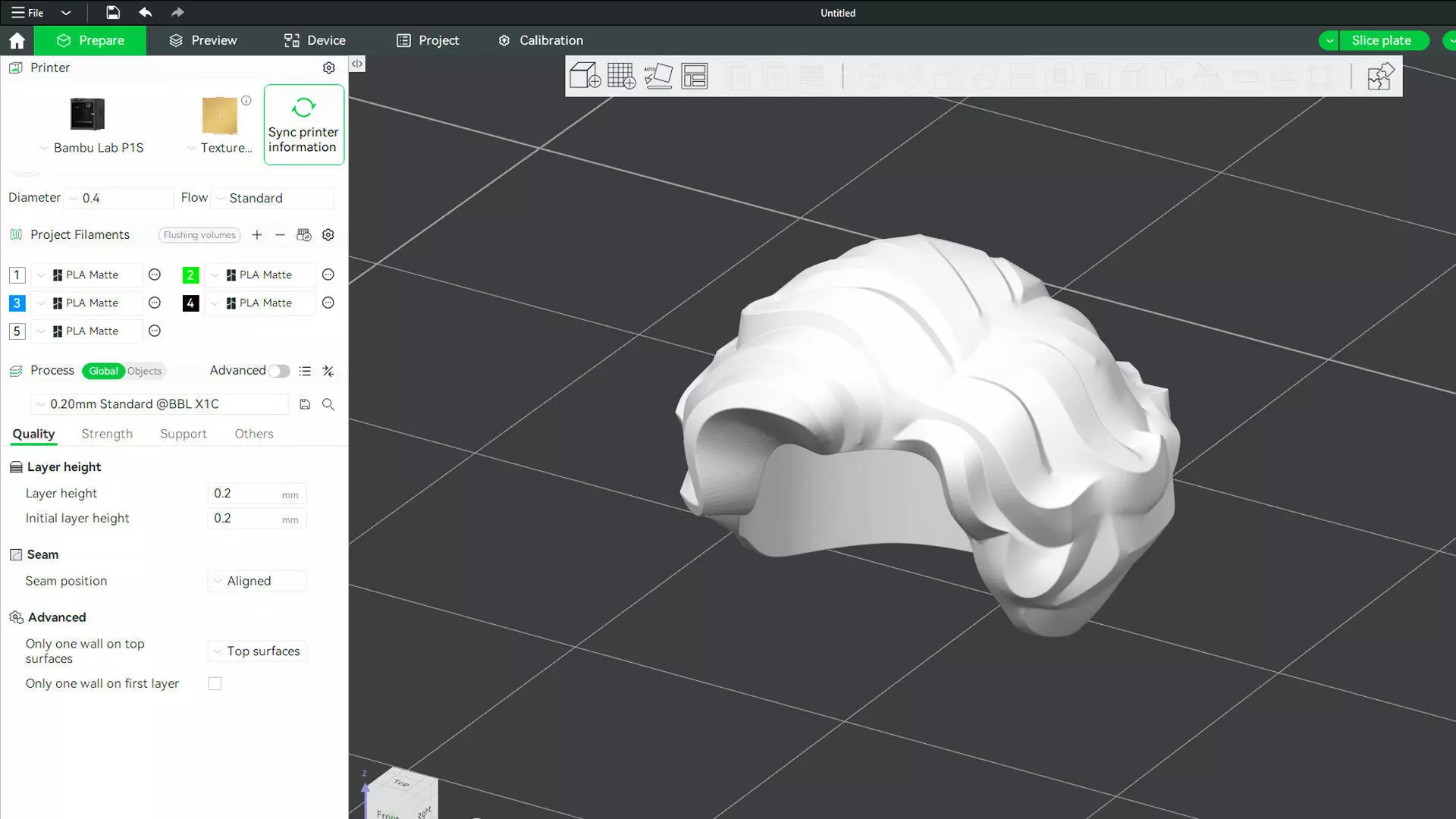Switch Process scope to Objects
The height and width of the screenshot is (819, 1456).
coord(144,371)
